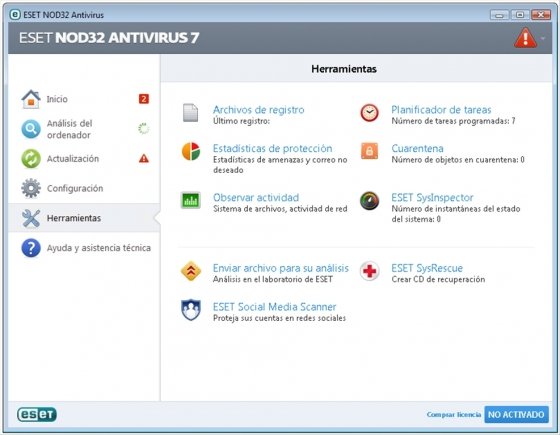Click the Inicio house icon
Screen dimensions: 560x435
click(x=31, y=99)
